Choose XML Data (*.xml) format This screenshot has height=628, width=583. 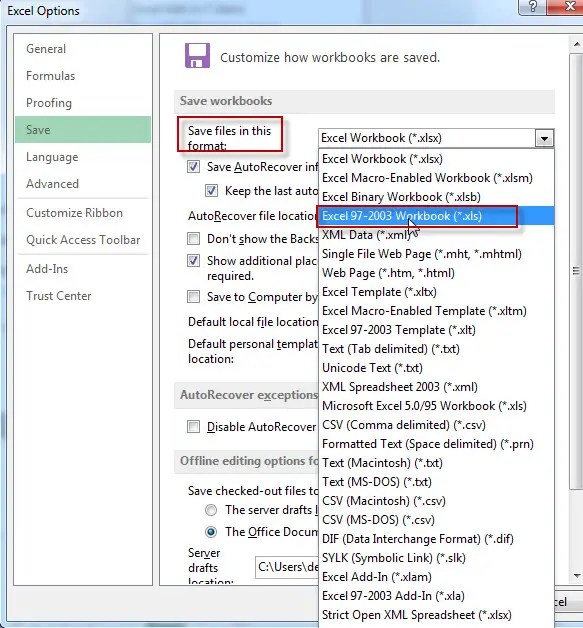436,235
